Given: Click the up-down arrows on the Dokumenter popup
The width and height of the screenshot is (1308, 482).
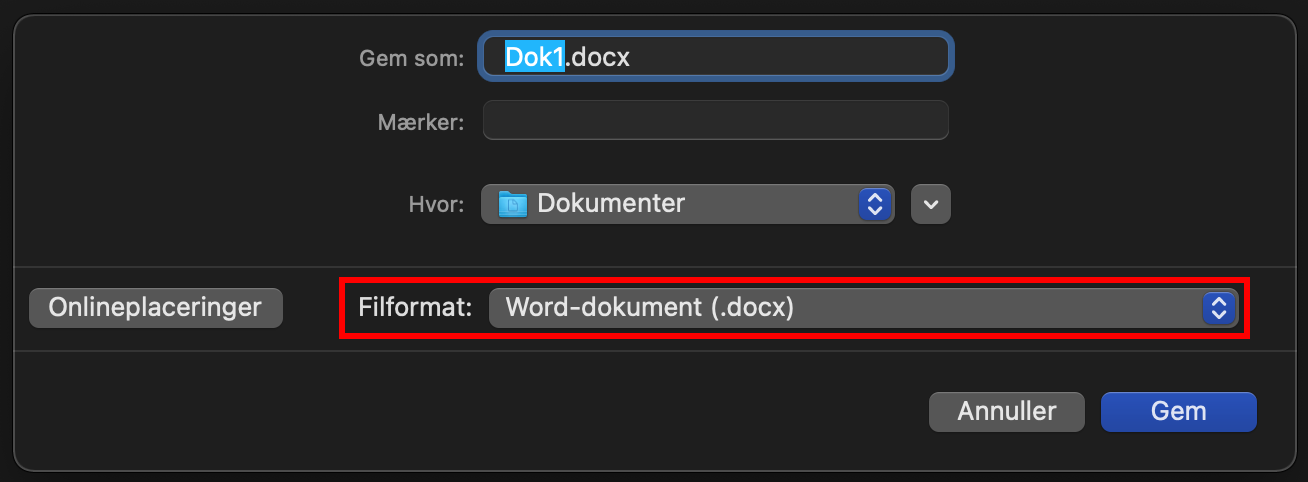Looking at the screenshot, I should point(874,204).
